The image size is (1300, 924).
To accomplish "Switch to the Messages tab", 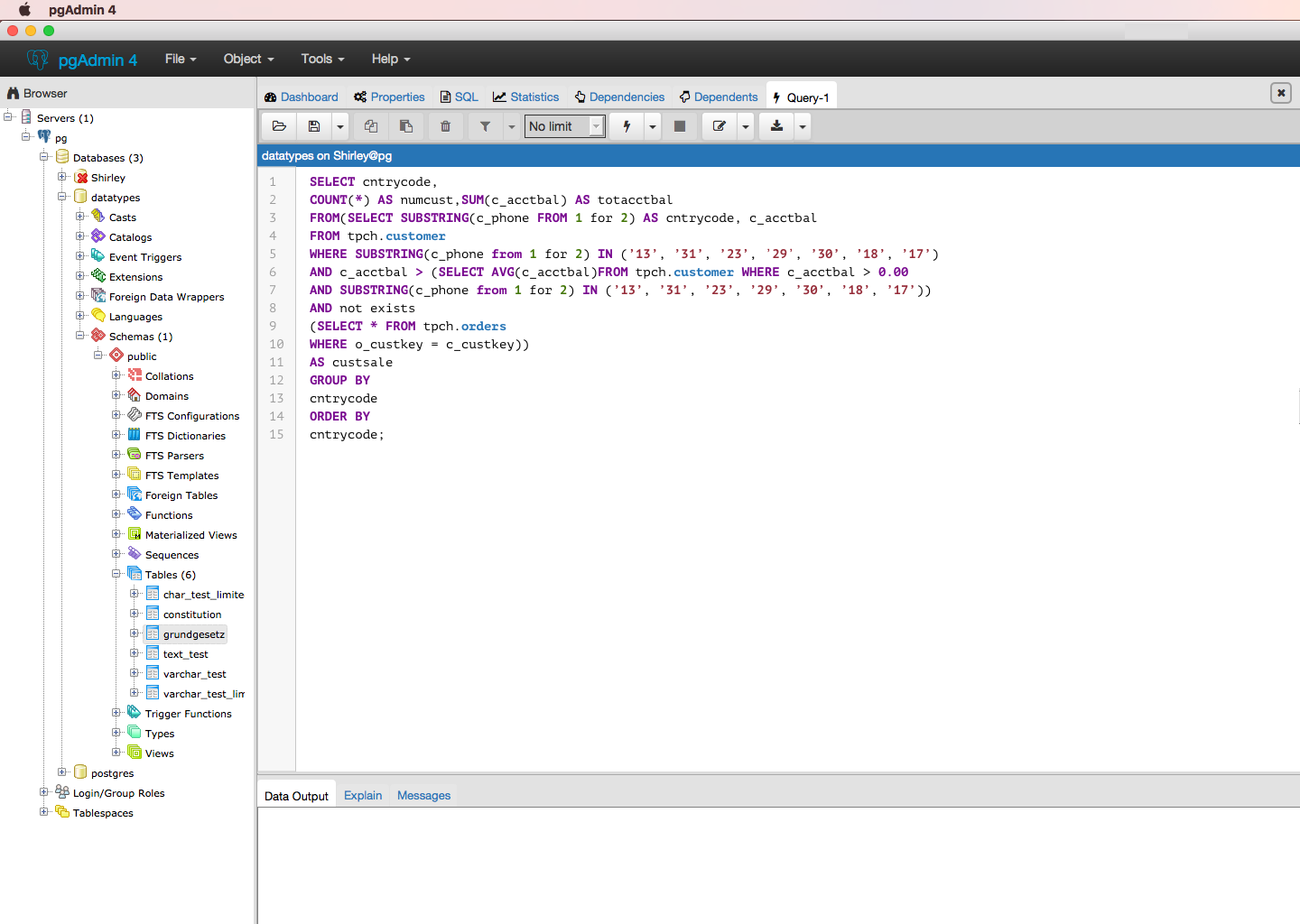I will 423,795.
